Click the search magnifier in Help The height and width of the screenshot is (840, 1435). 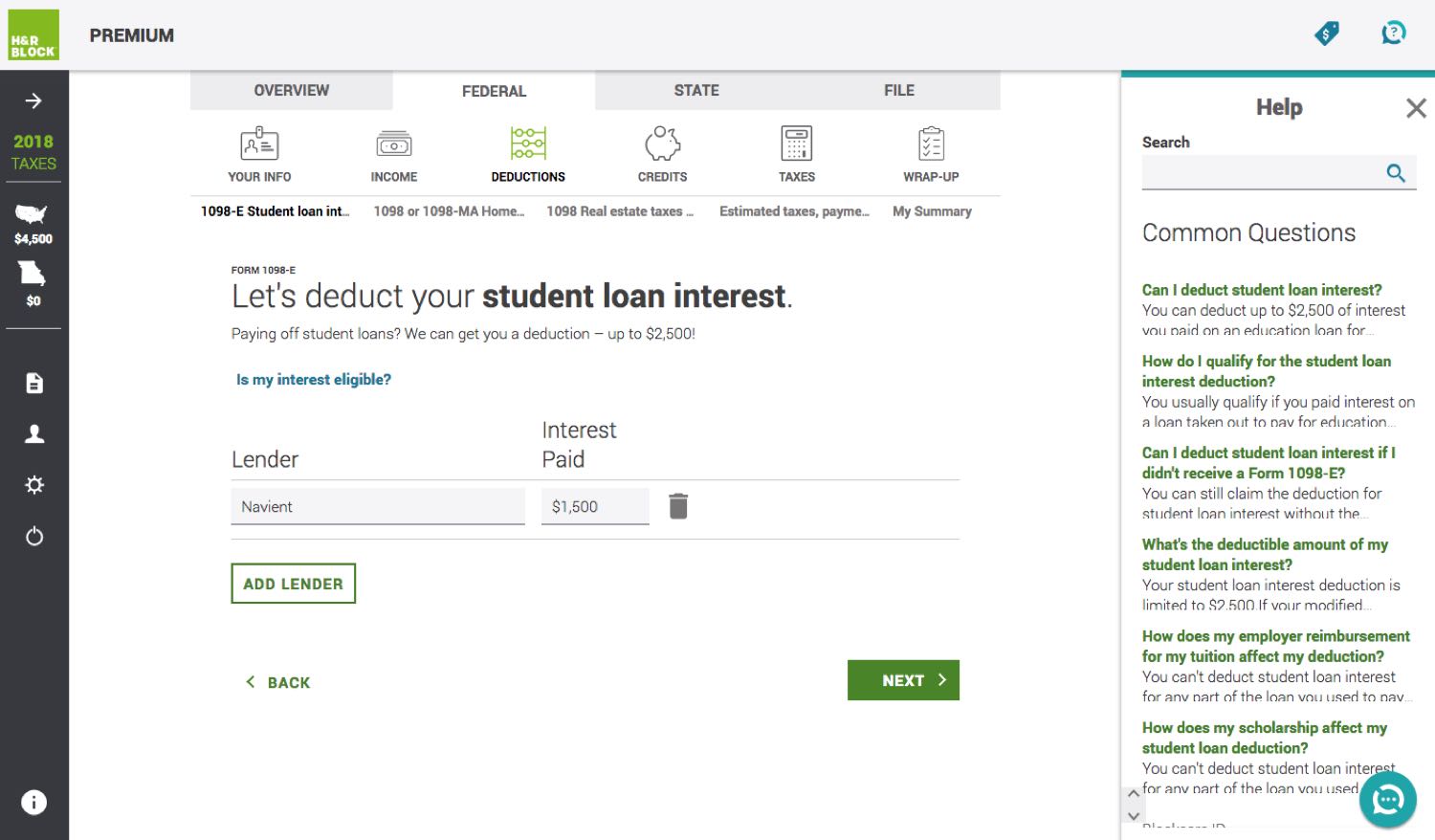(1396, 173)
